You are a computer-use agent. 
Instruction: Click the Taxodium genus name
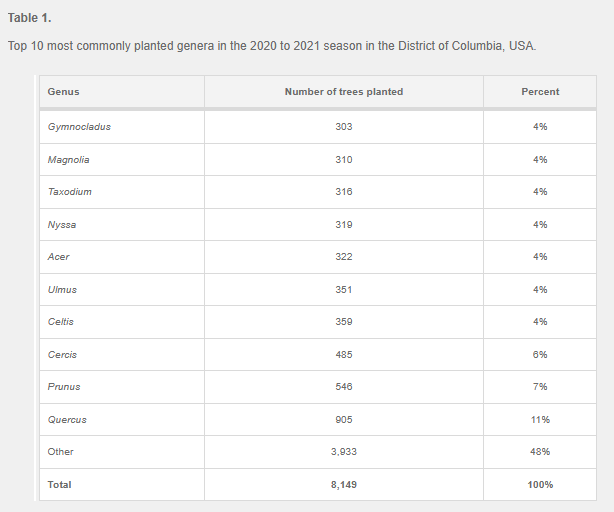point(70,192)
